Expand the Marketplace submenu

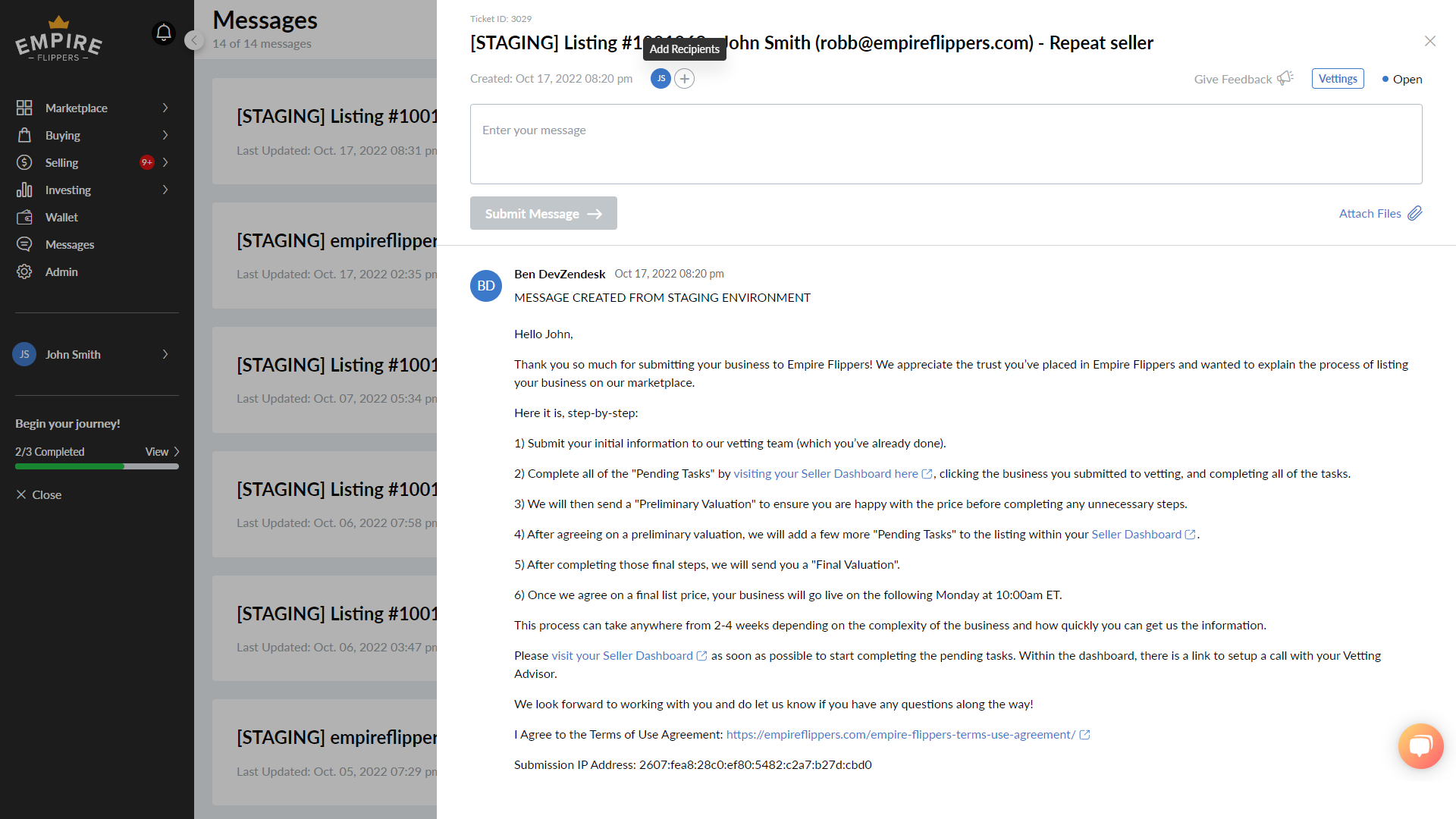165,108
